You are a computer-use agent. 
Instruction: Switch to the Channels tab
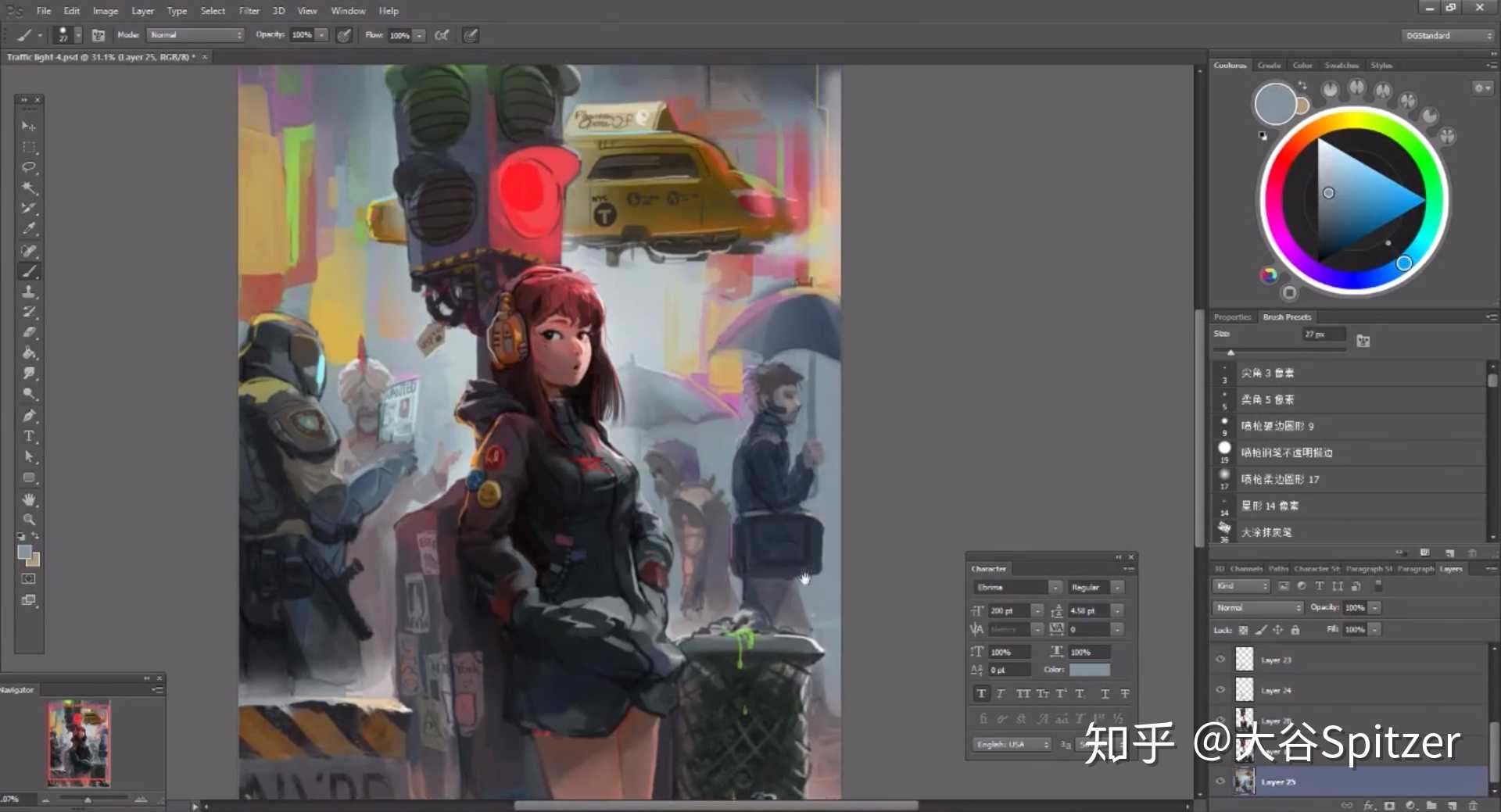tap(1246, 569)
